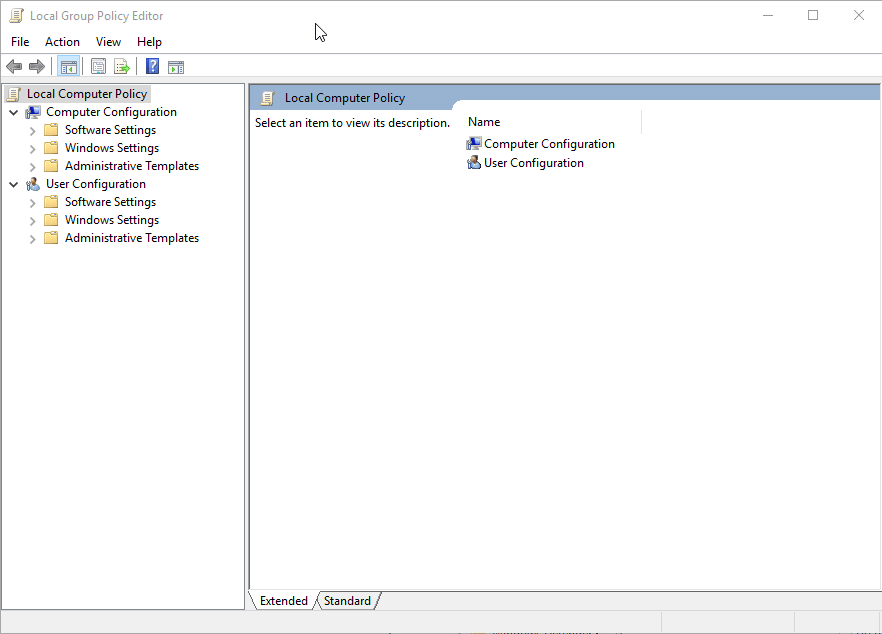Screen dimensions: 882x634
Task: Click folder icon of Software Settings under User Configuration
Action: 51,202
